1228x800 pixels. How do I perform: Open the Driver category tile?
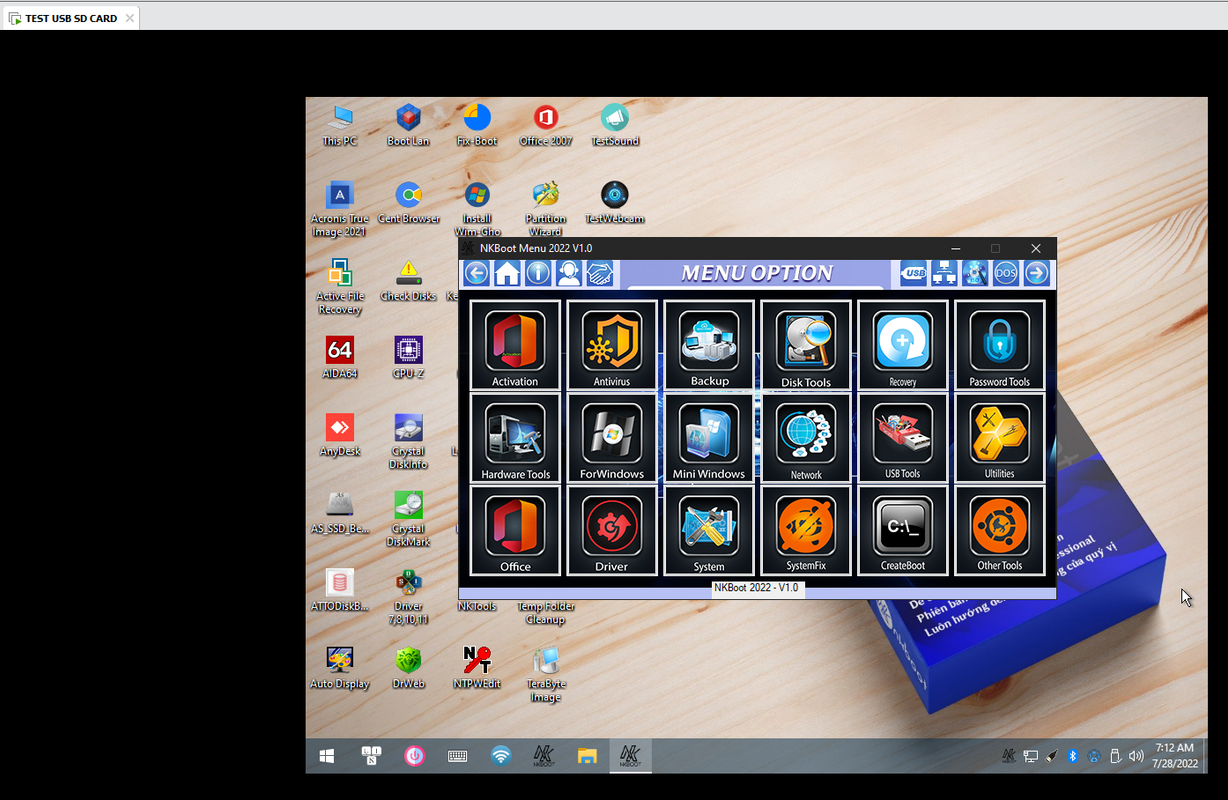612,531
